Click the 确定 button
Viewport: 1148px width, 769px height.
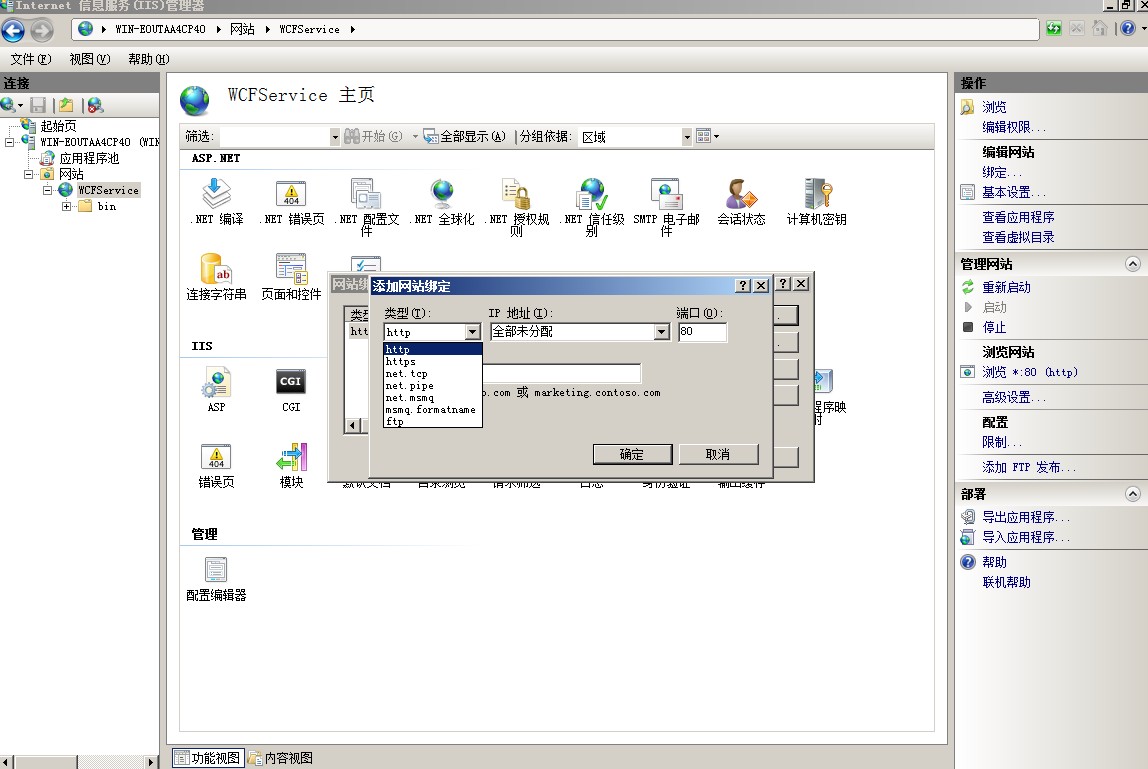(x=632, y=455)
